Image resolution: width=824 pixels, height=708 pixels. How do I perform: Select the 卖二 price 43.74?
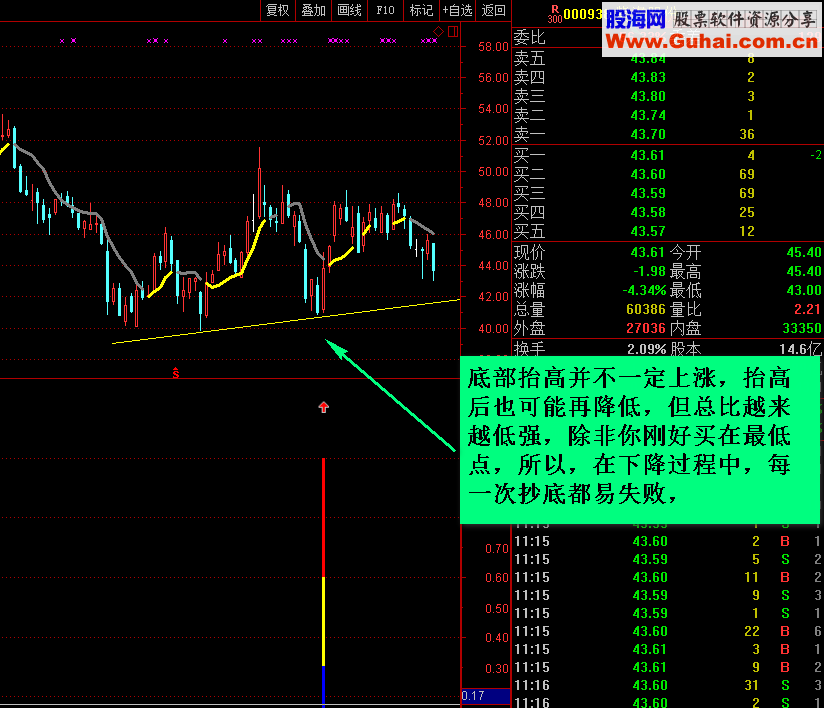648,115
